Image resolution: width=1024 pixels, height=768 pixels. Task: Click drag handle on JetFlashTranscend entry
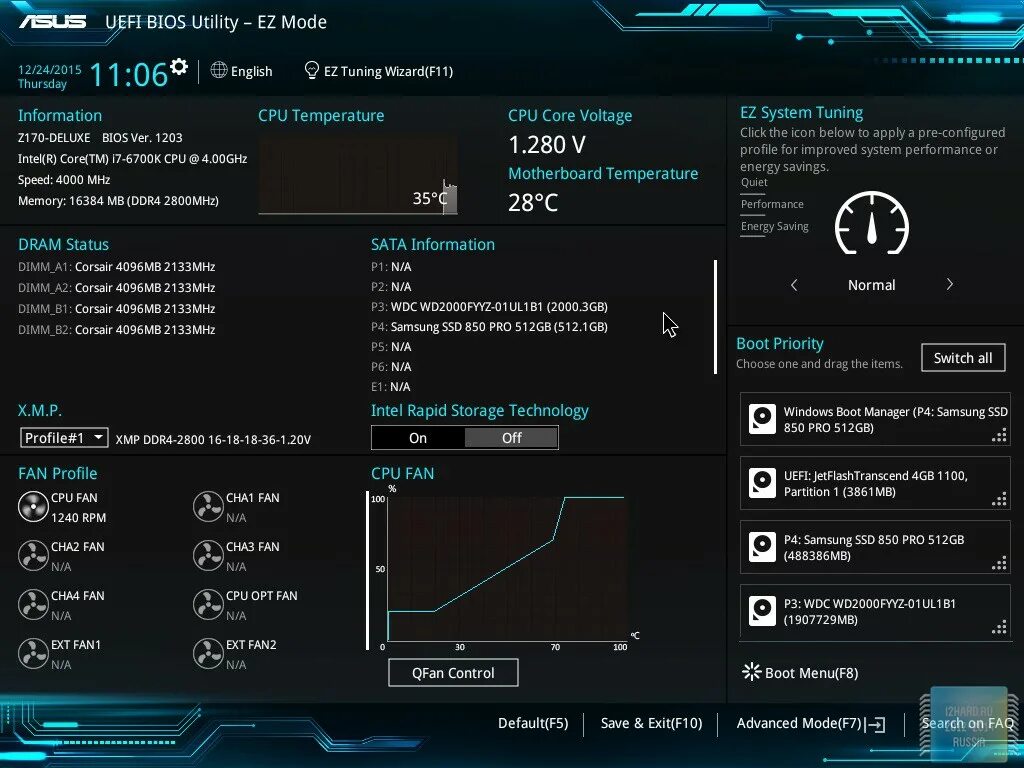click(x=999, y=499)
